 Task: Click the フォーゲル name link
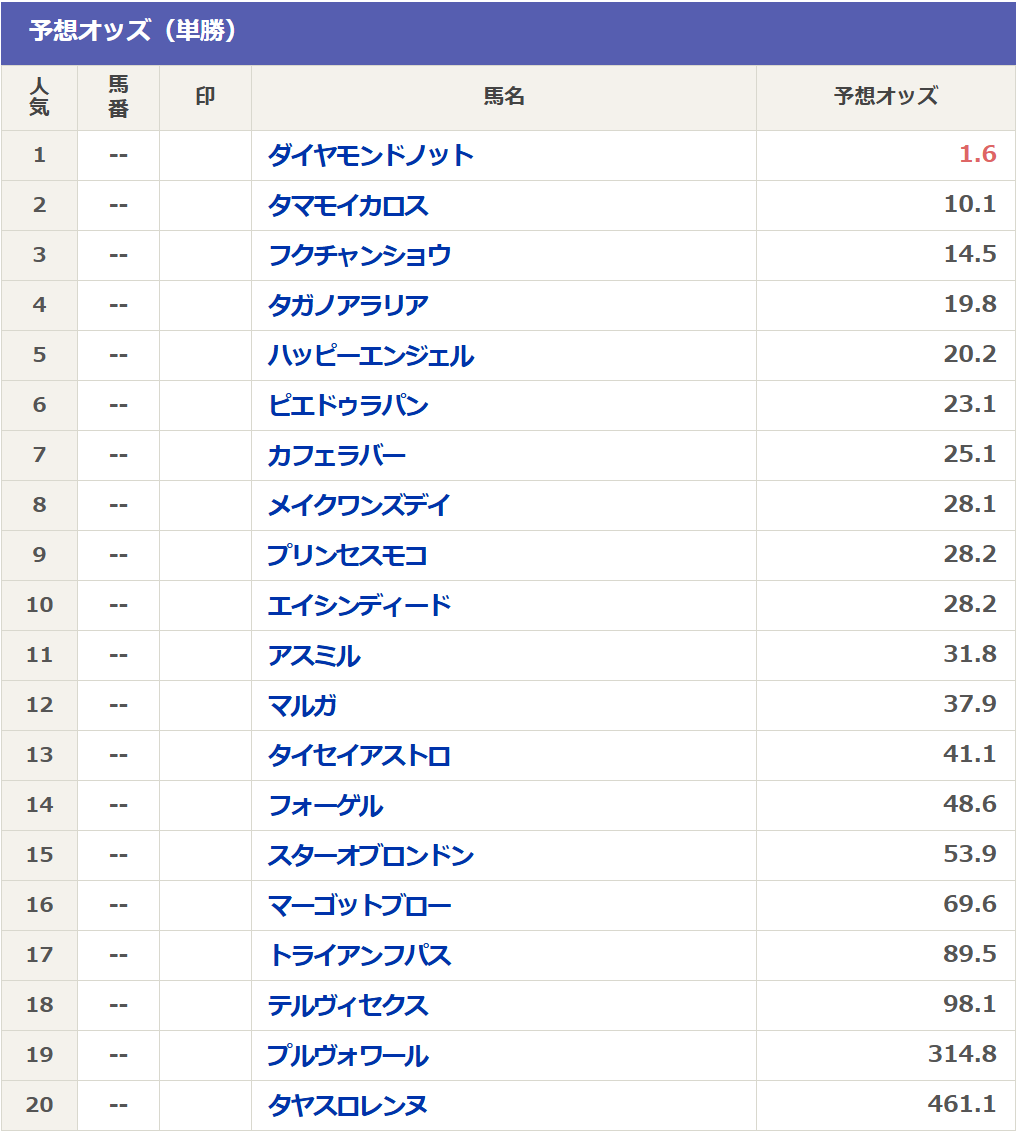click(326, 805)
